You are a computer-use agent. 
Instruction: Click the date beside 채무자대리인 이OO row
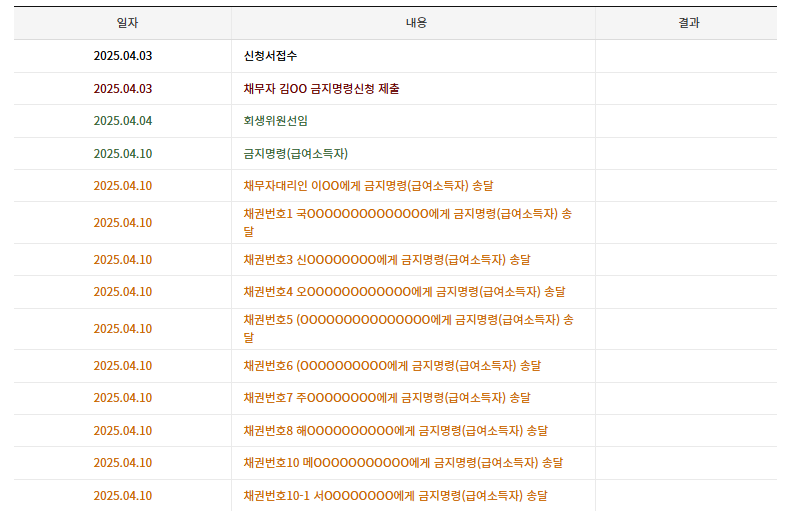[123, 186]
